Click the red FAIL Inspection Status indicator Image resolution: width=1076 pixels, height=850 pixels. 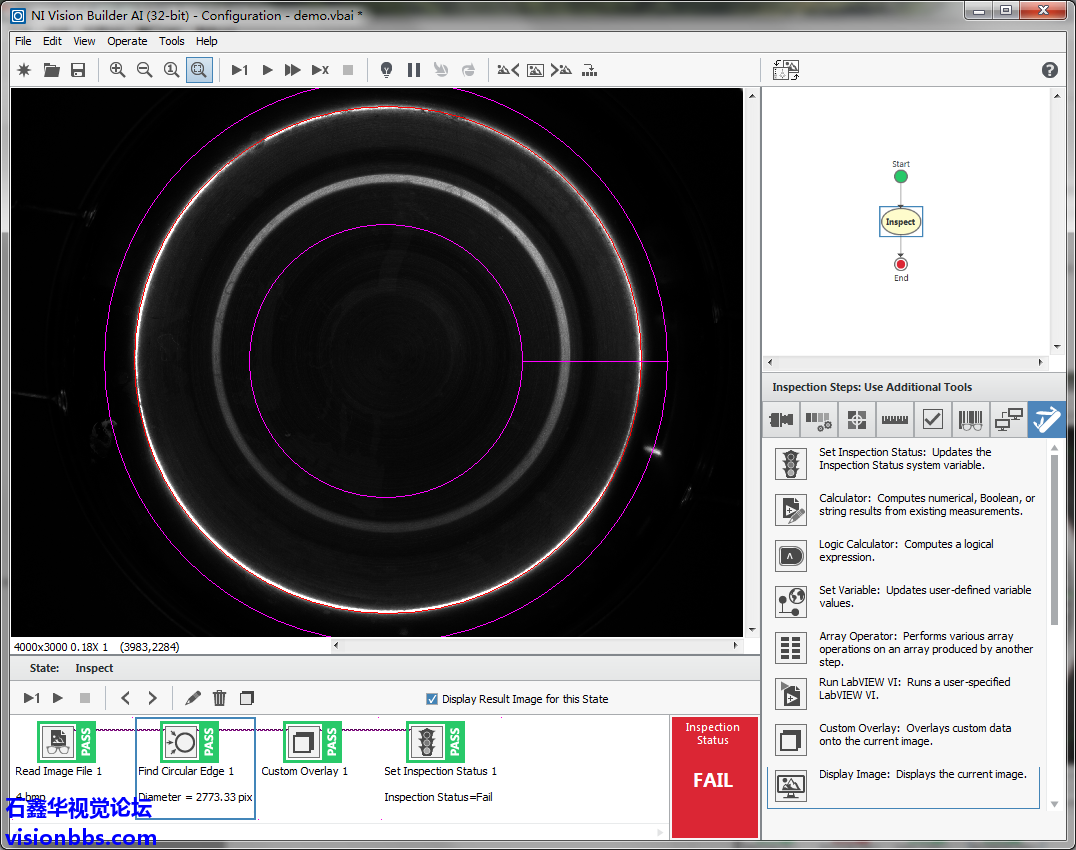713,779
